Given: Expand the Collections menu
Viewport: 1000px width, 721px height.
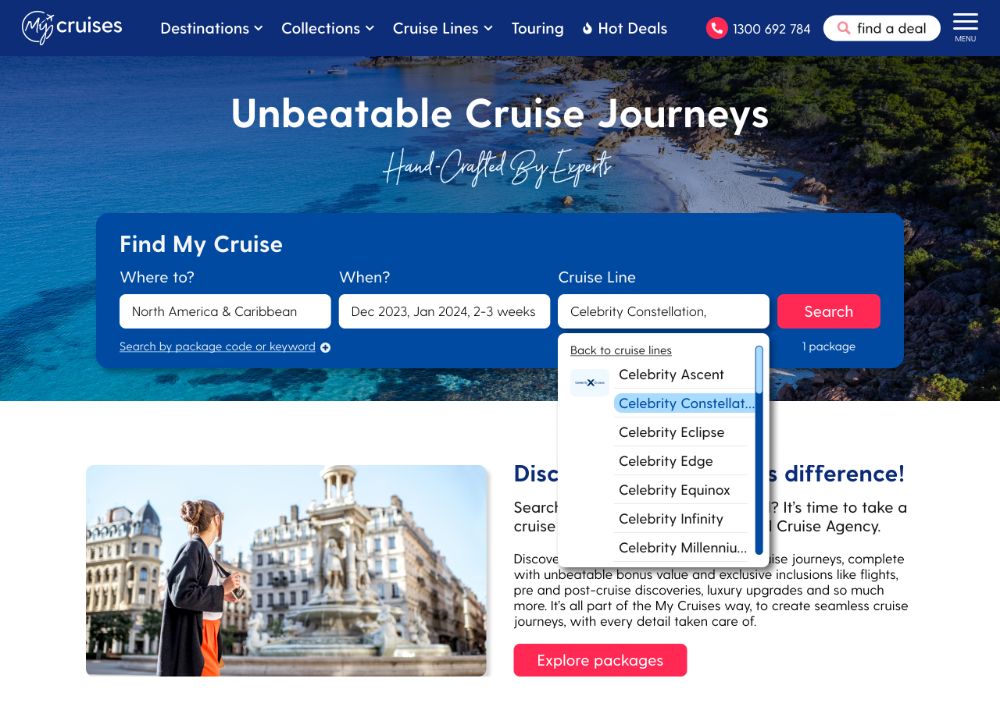Looking at the screenshot, I should pos(327,28).
